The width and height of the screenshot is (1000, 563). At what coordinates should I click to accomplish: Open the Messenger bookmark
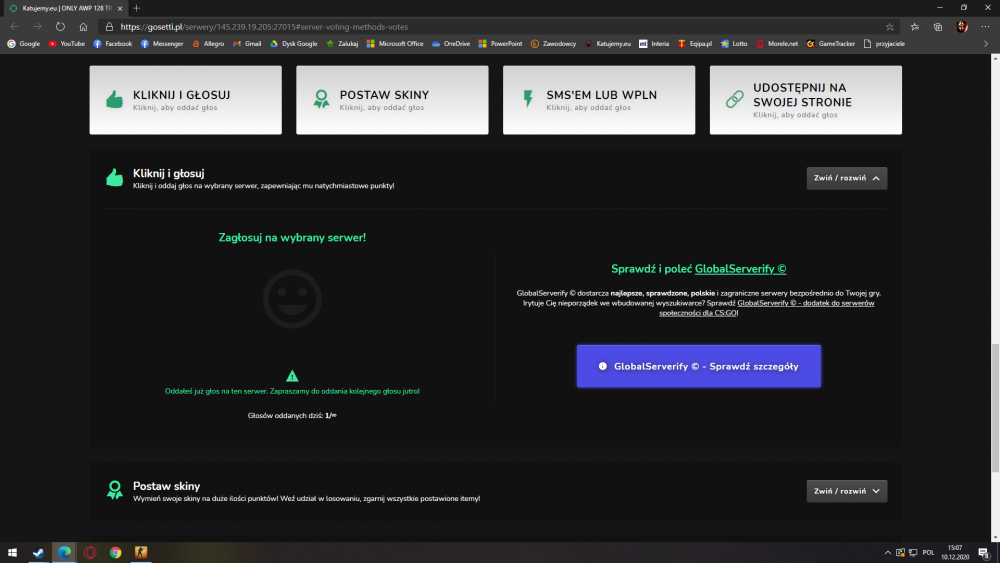pos(162,44)
